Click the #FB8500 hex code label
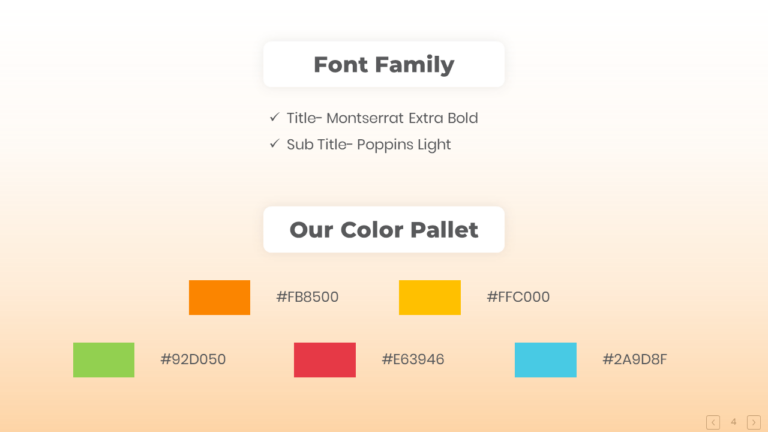Image resolution: width=768 pixels, height=432 pixels. 307,297
